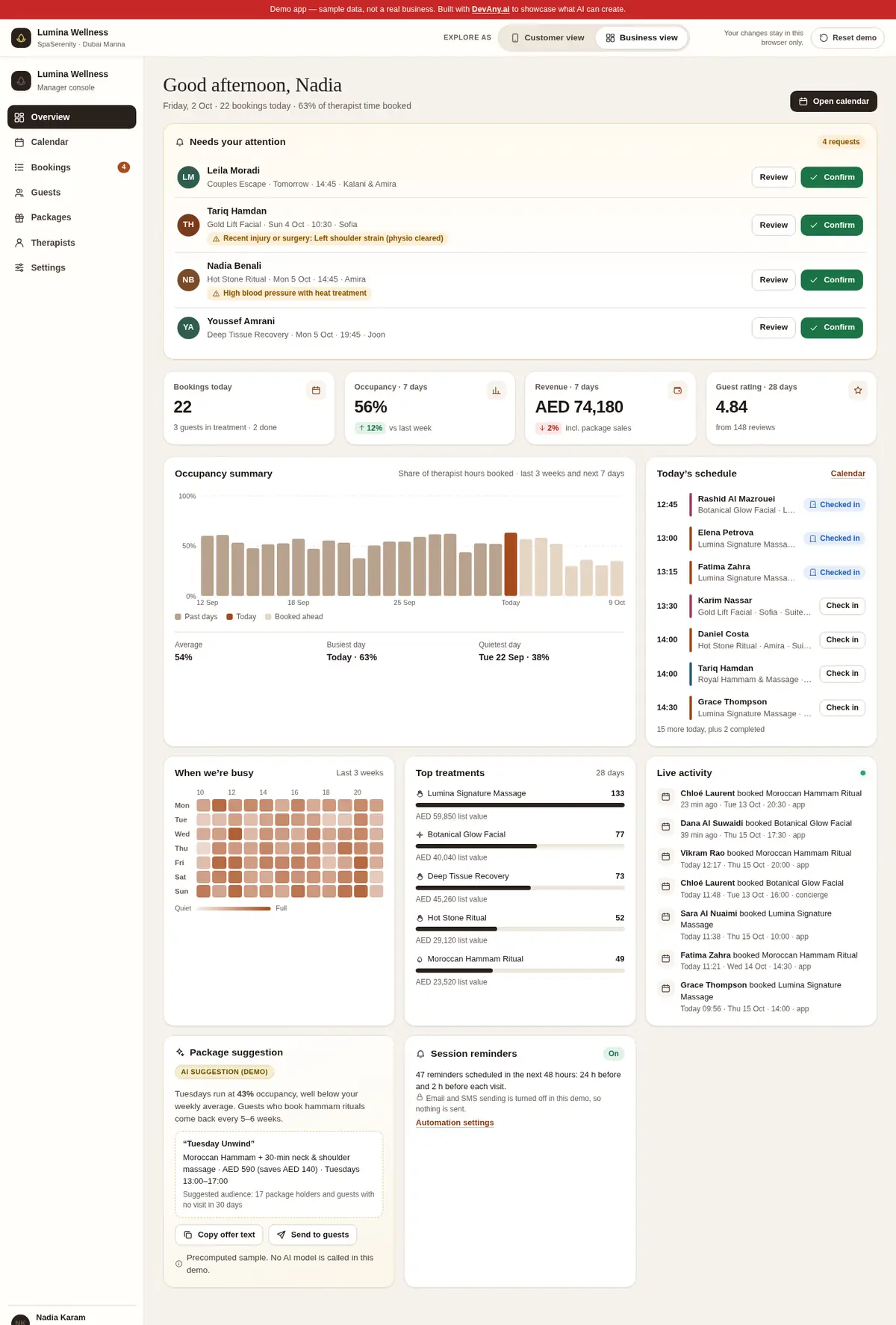The image size is (896, 1325).
Task: Click the Lumina Signature Massage progress bar
Action: pyautogui.click(x=520, y=805)
